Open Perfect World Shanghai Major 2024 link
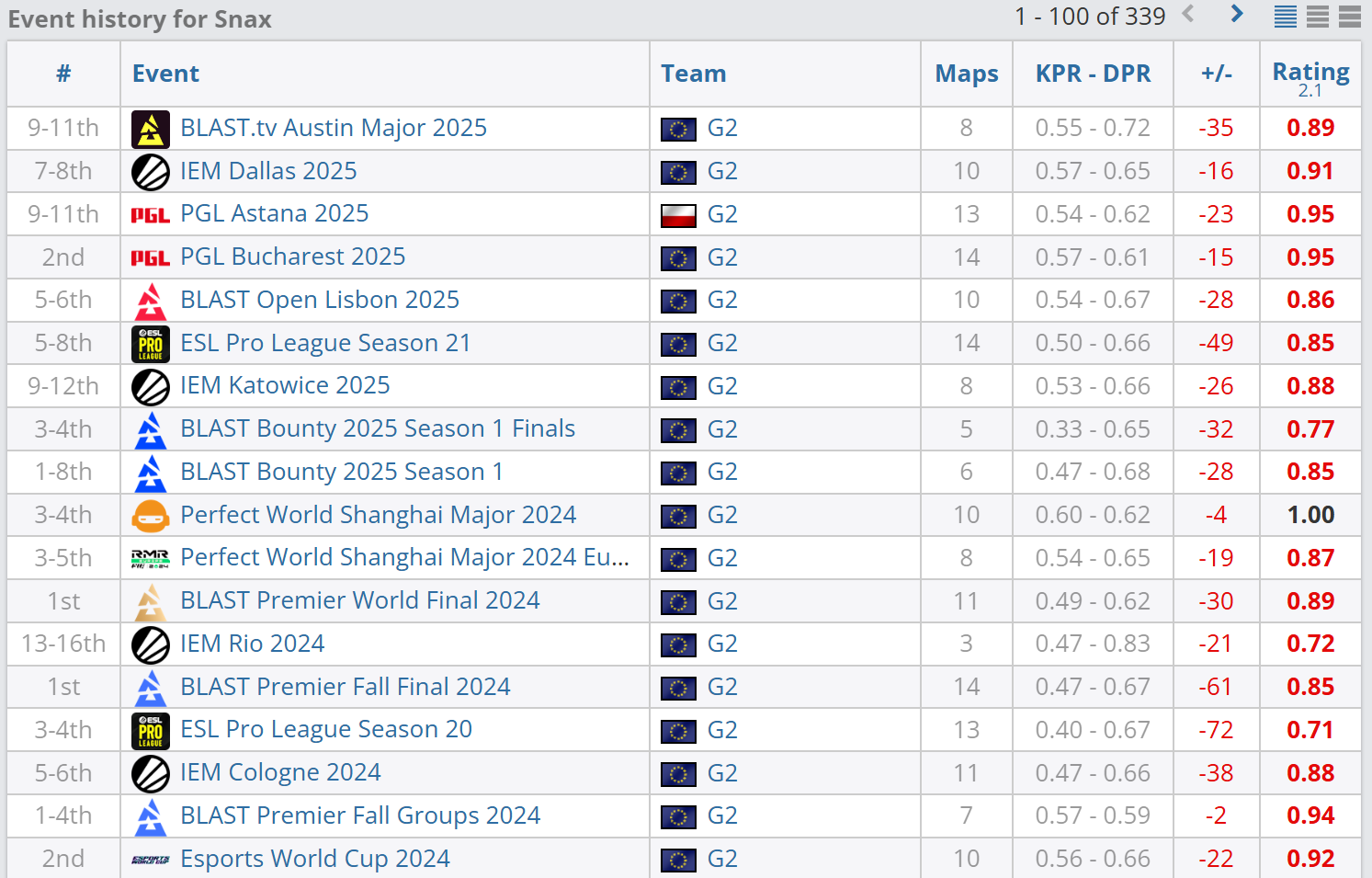Viewport: 1372px width, 878px height. point(379,515)
